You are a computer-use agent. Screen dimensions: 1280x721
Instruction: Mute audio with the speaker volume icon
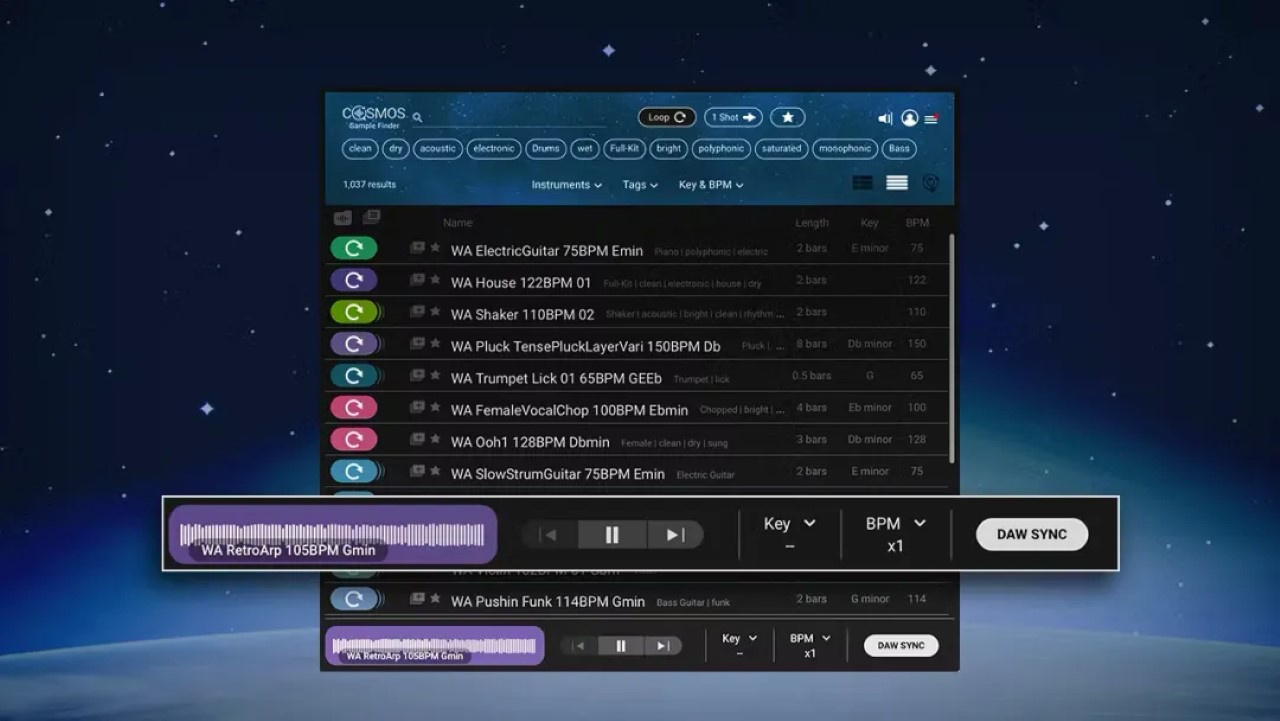pyautogui.click(x=885, y=118)
